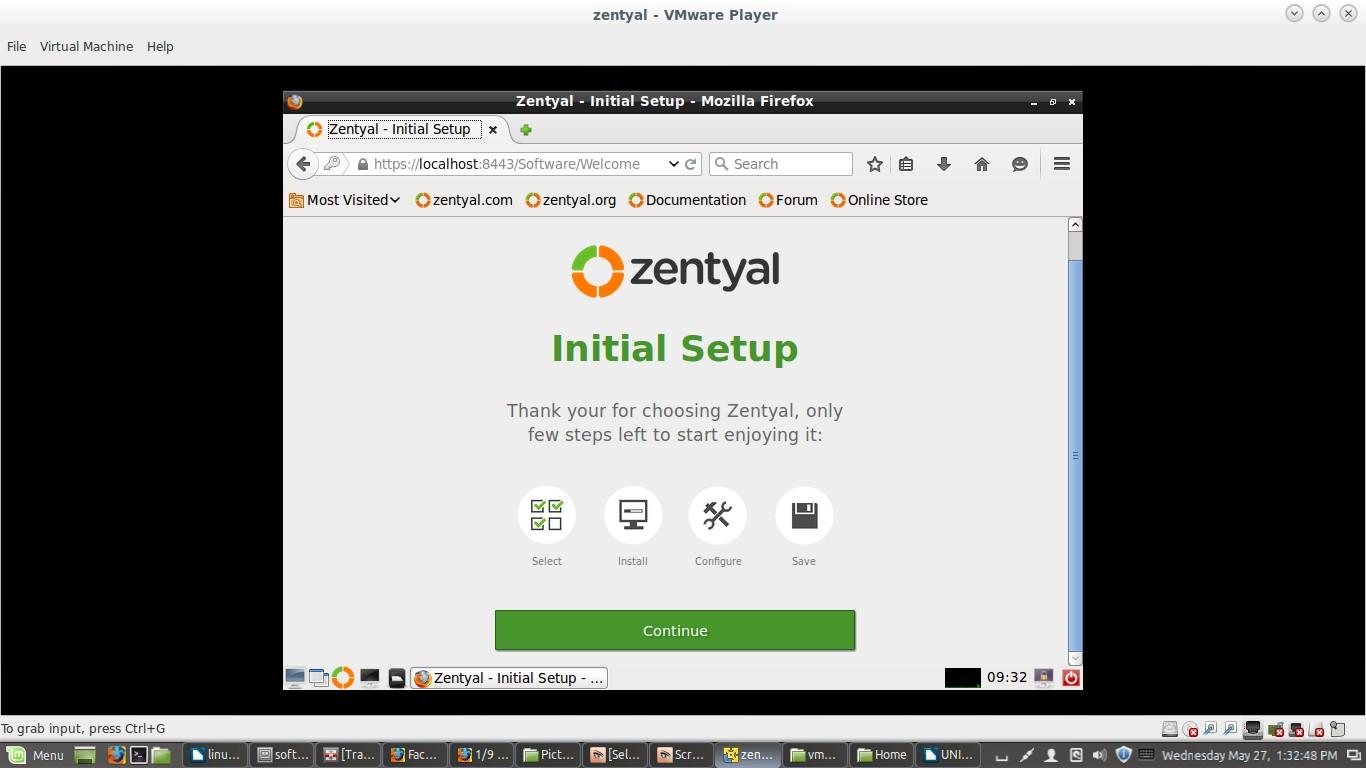Viewport: 1366px width, 768px height.
Task: Open the Firefox Hello chat smiley icon
Action: (1019, 164)
